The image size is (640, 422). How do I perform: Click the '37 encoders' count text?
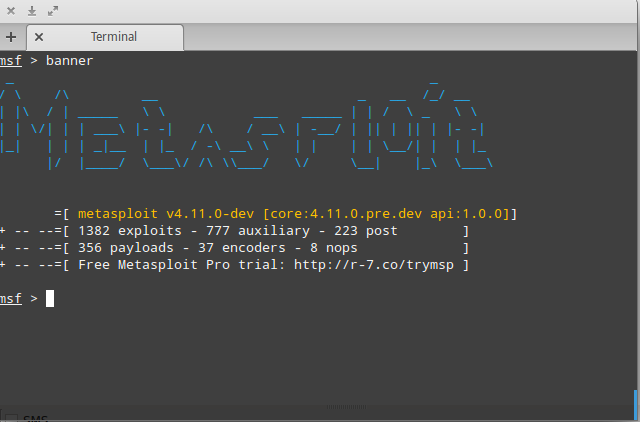[242, 248]
